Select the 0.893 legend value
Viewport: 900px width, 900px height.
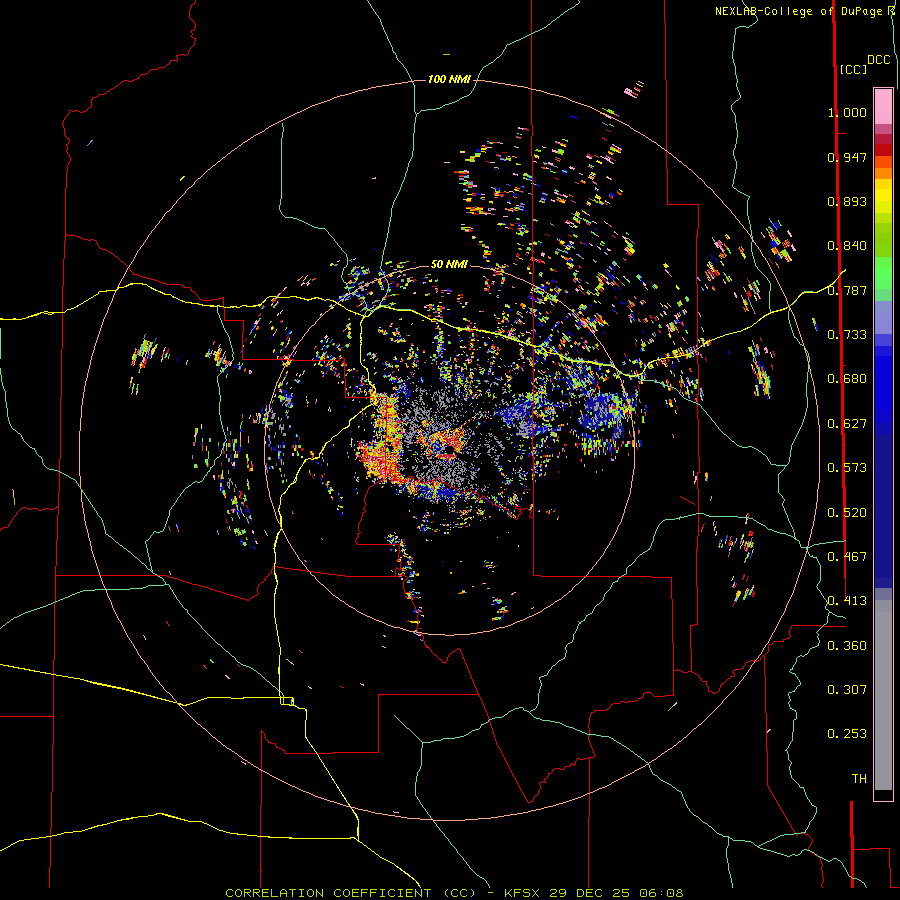click(x=847, y=201)
